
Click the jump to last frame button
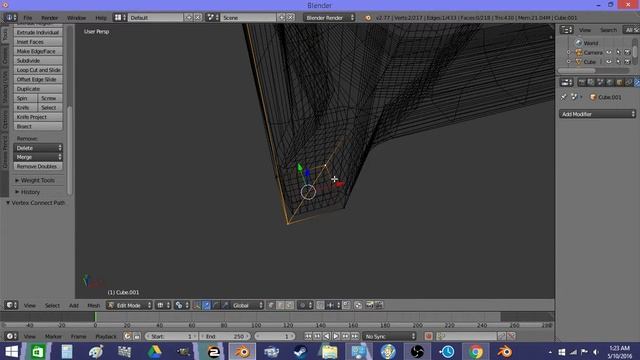pos(355,336)
